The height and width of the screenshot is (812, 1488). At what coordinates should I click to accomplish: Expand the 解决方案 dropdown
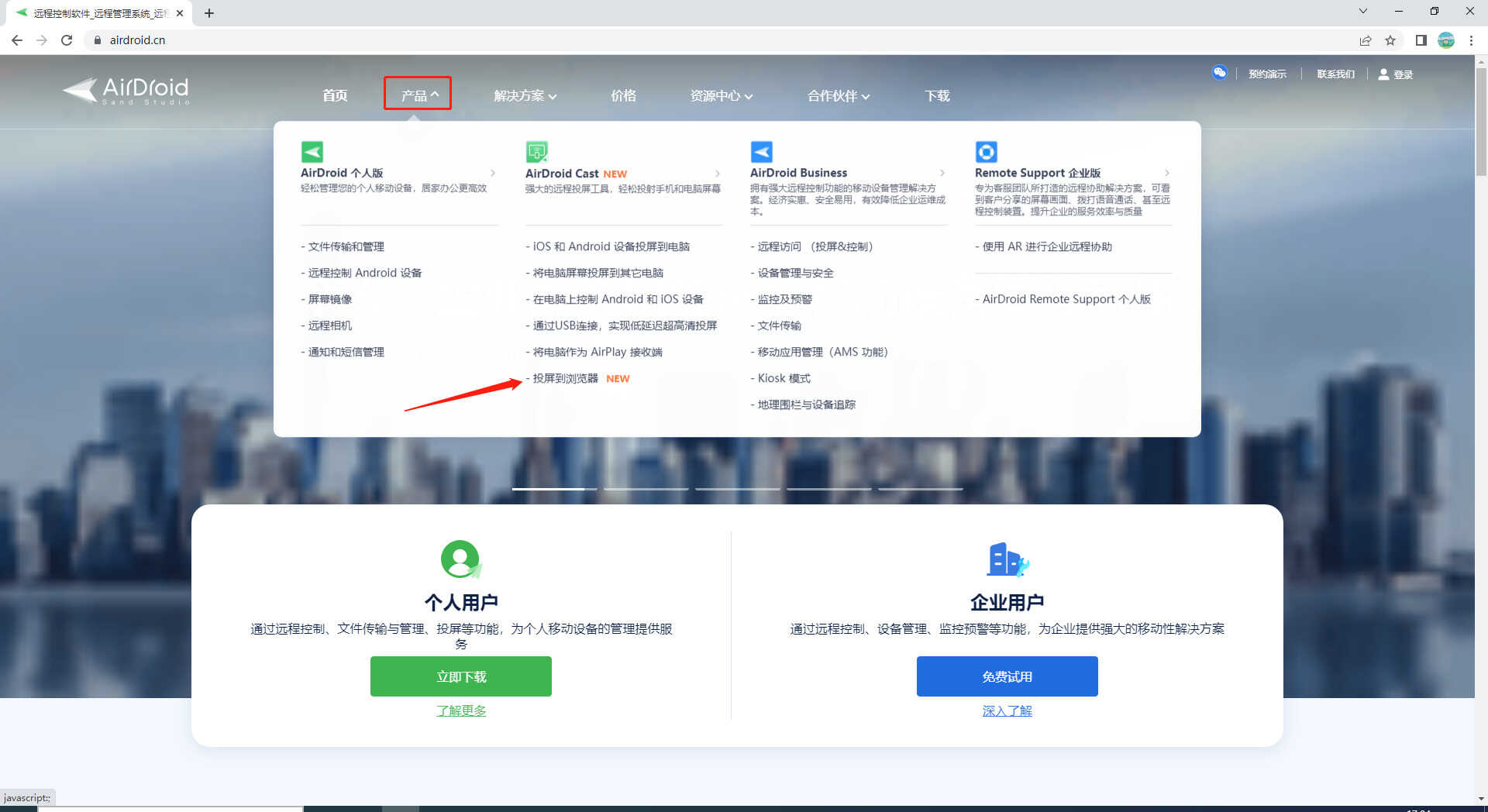click(525, 96)
